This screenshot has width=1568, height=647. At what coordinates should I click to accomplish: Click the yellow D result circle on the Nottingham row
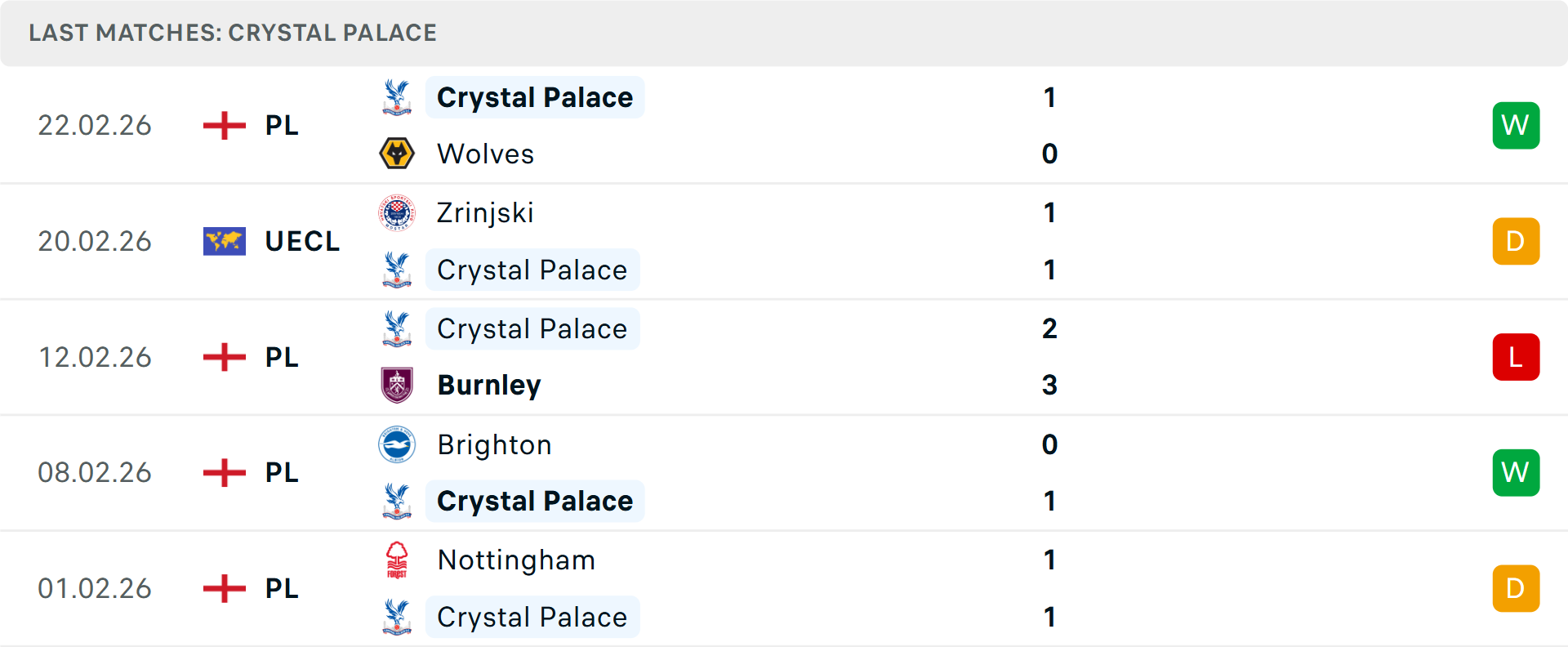pyautogui.click(x=1516, y=588)
